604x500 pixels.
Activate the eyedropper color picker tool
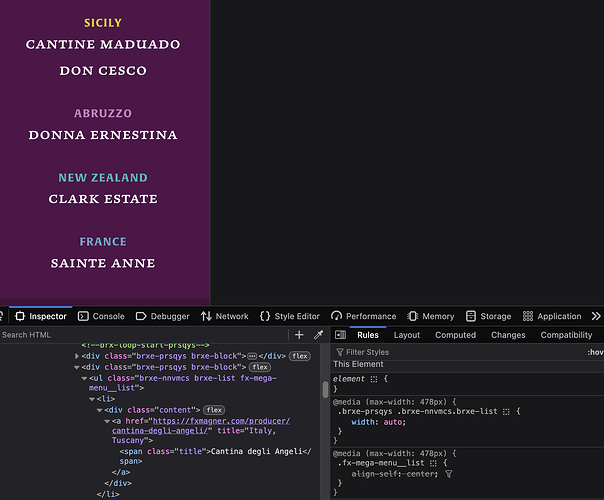click(x=318, y=335)
